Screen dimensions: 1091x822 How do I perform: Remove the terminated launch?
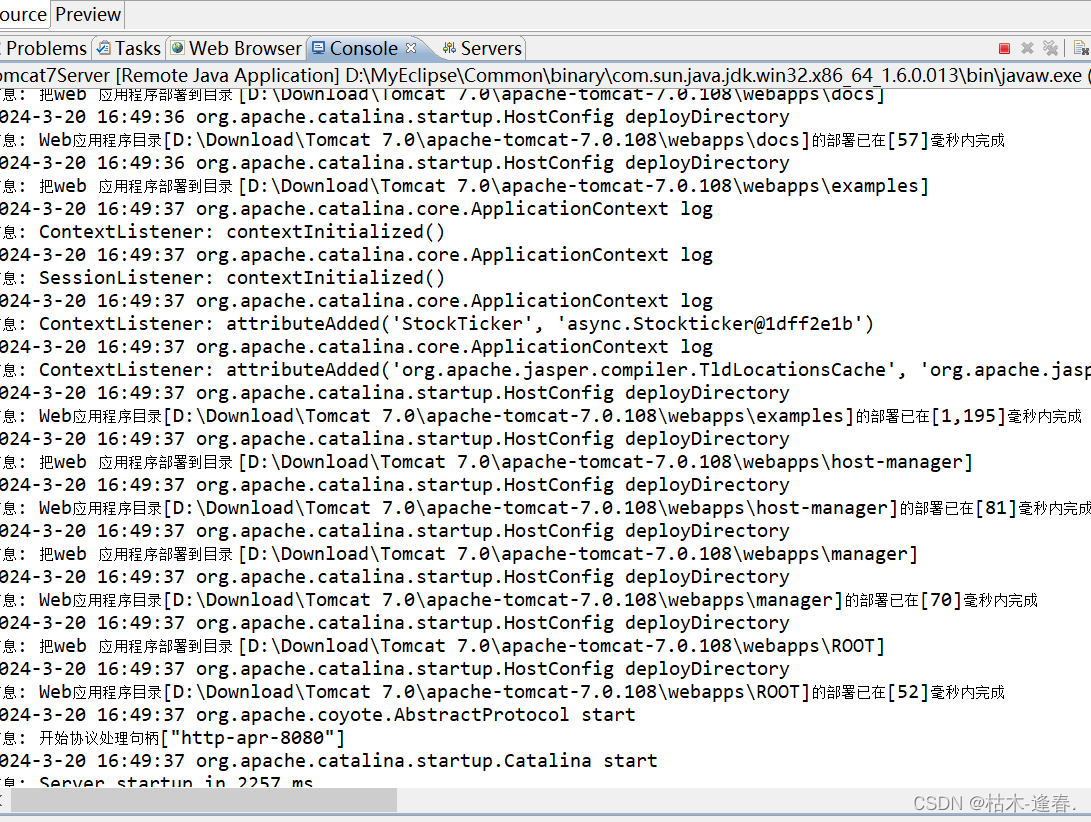1026,47
